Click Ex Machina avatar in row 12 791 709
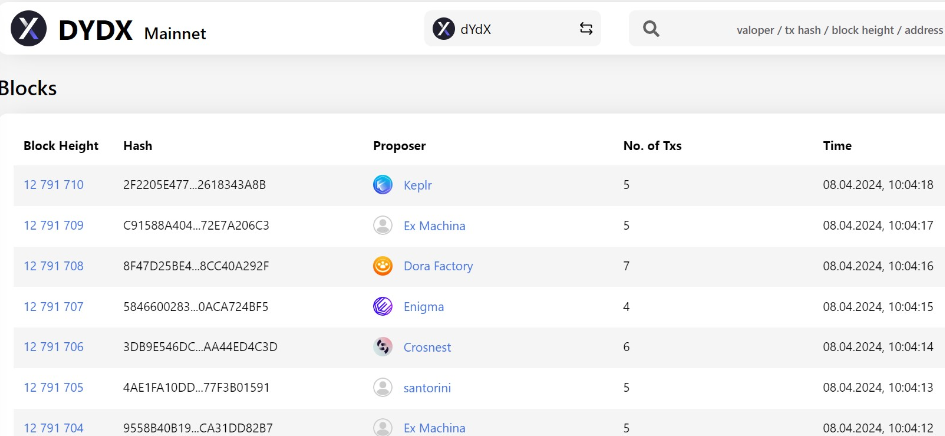The height and width of the screenshot is (436, 945). tap(383, 226)
